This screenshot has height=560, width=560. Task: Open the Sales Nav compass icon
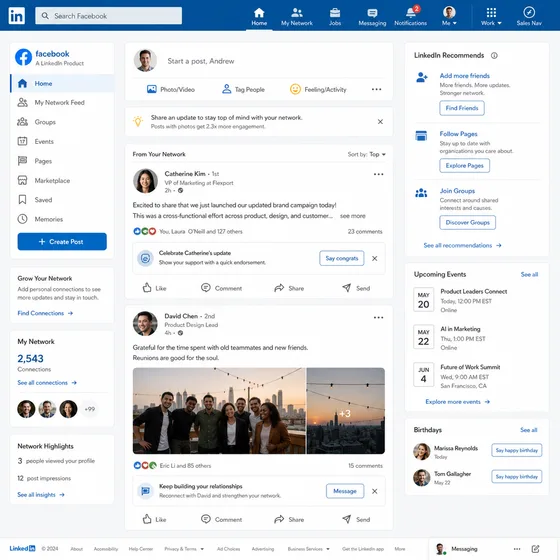[529, 16]
